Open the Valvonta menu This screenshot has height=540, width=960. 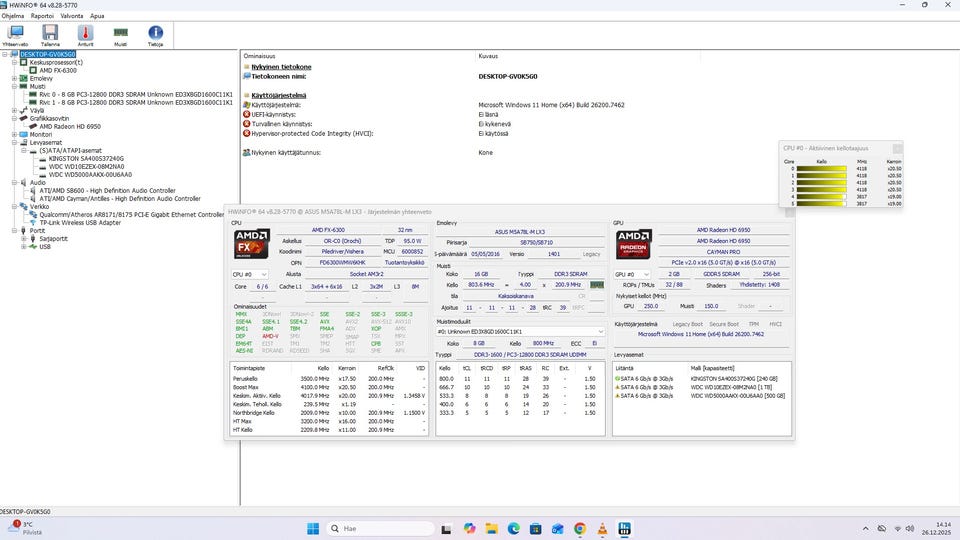click(72, 16)
